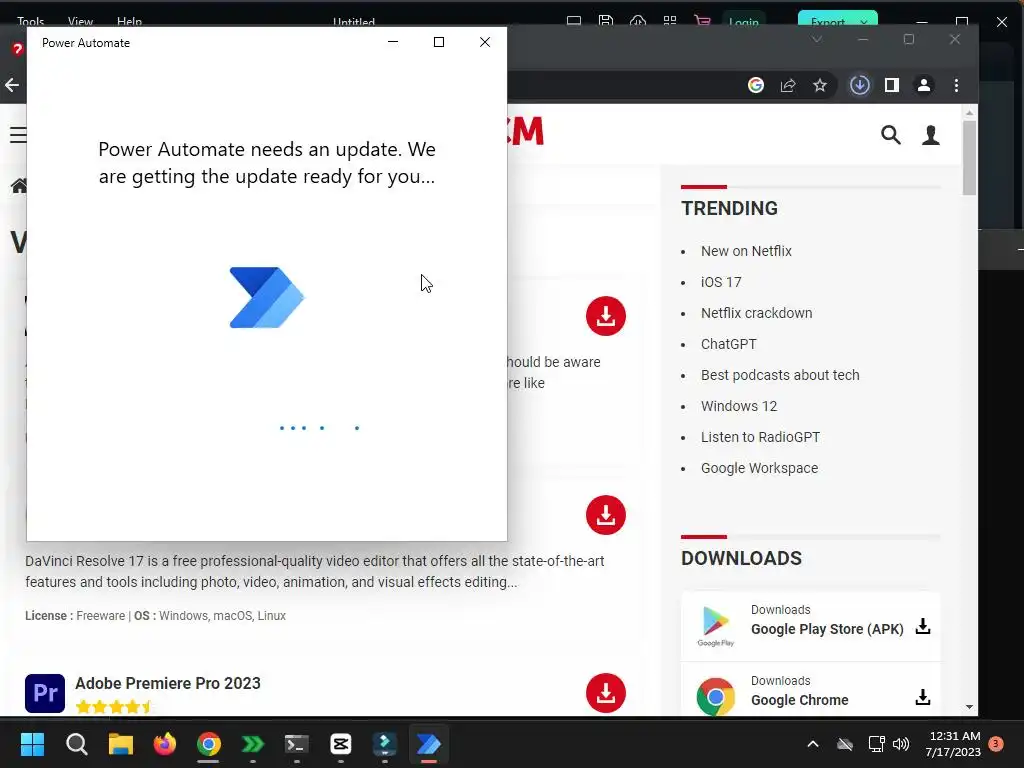
Task: Open 'iOS 17' trending link
Action: pyautogui.click(x=721, y=282)
